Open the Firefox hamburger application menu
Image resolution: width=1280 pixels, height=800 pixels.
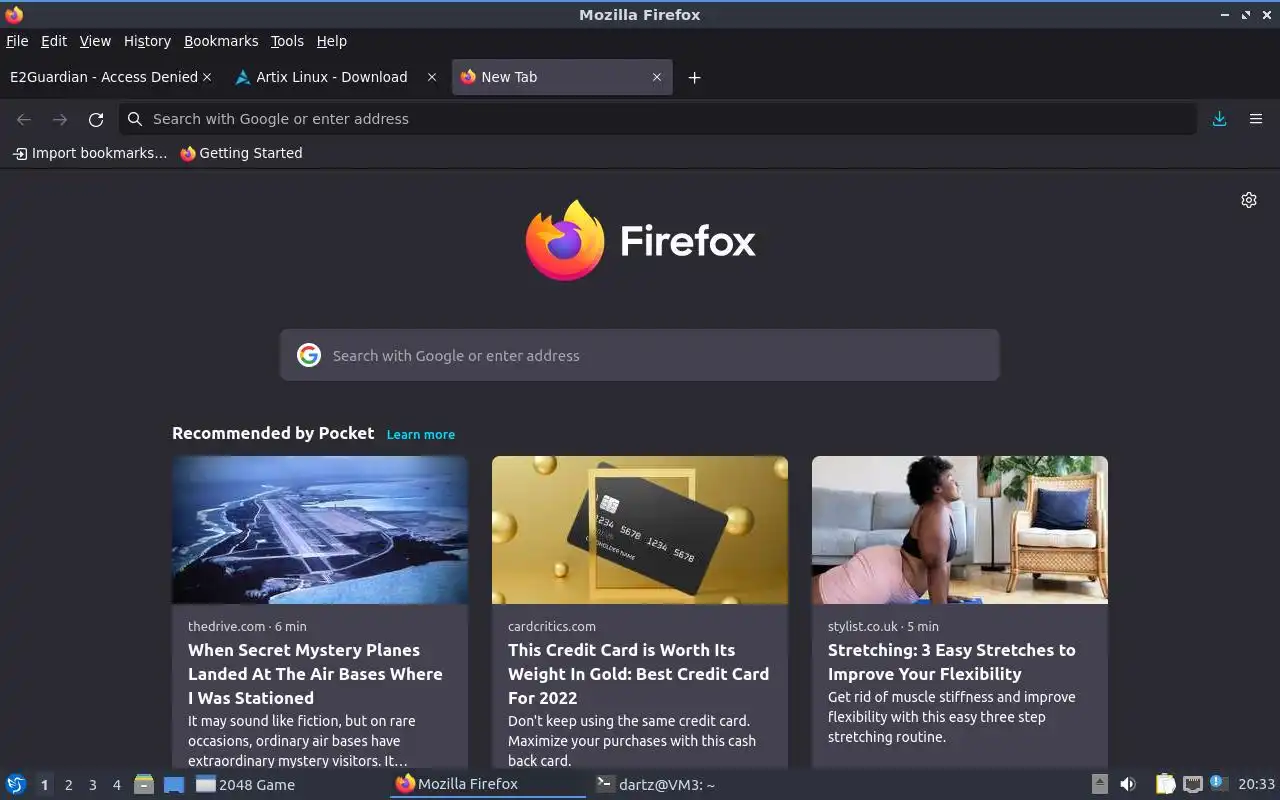(1256, 119)
